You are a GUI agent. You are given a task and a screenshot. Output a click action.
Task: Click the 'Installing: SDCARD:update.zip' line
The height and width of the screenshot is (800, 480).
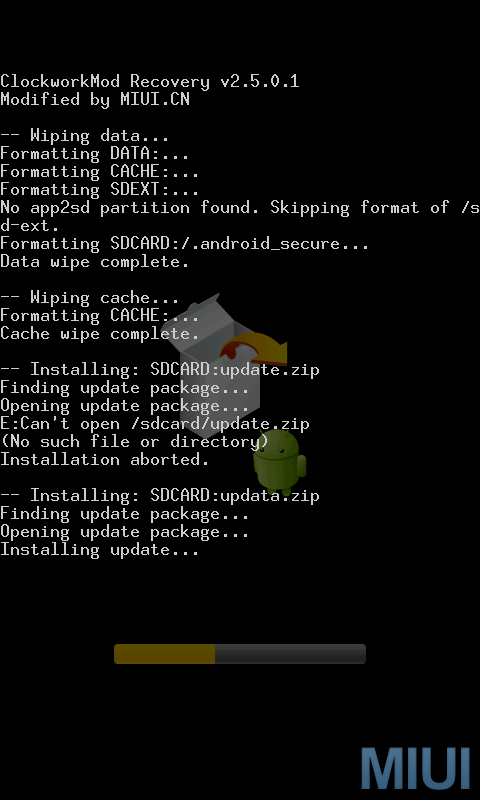coord(160,369)
